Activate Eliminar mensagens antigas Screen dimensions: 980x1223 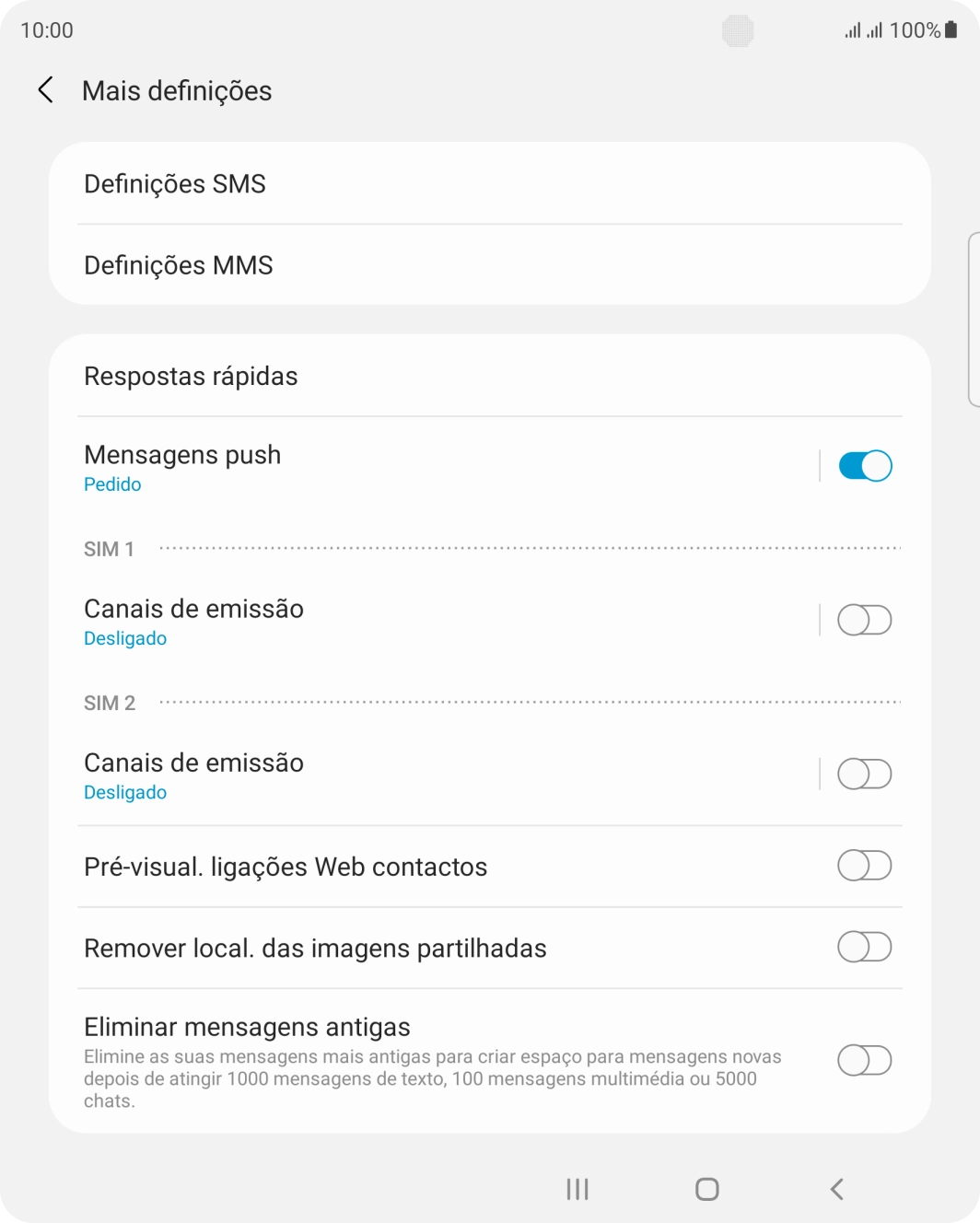[x=864, y=1060]
